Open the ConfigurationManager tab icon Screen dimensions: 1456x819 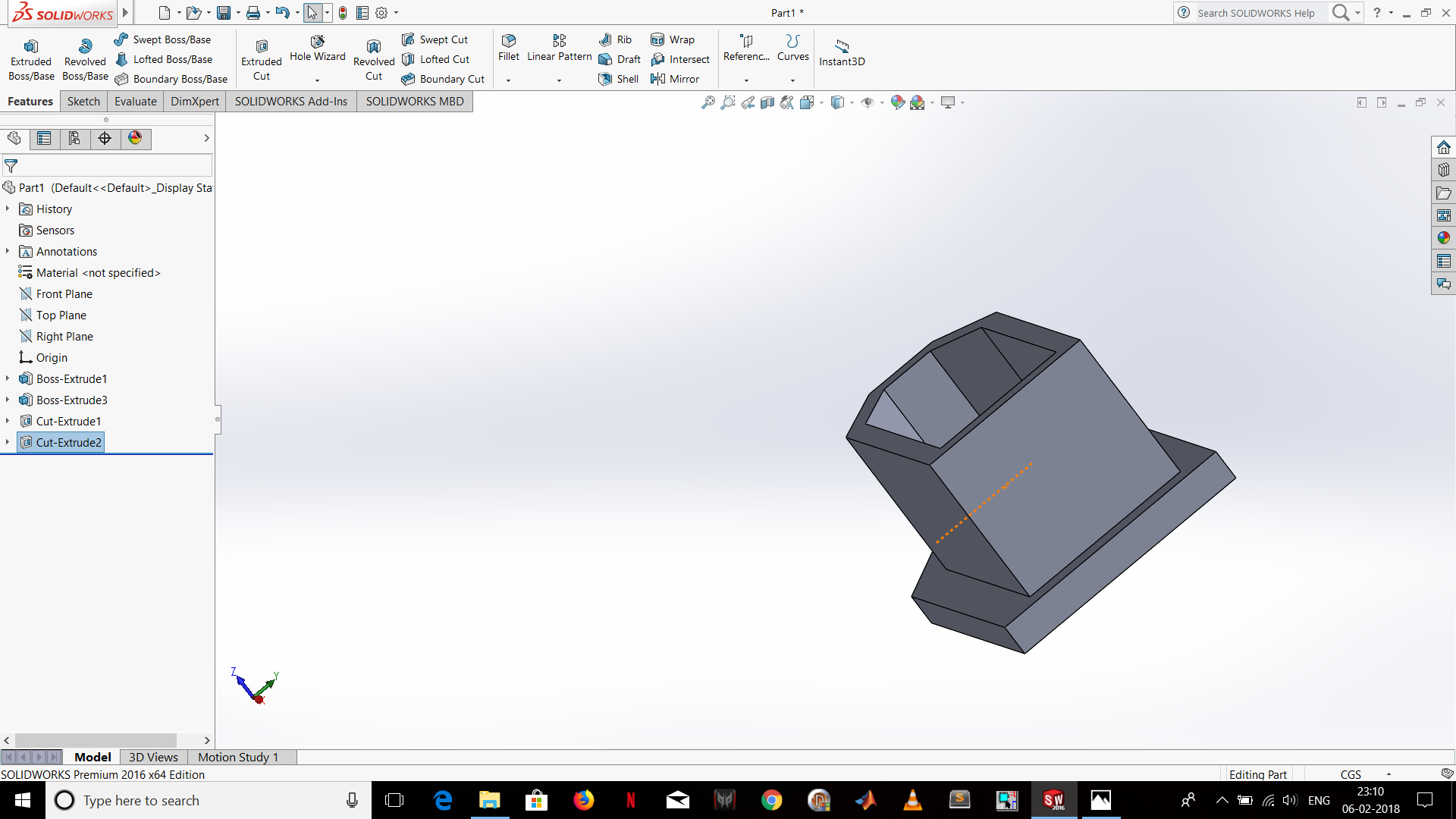click(x=74, y=138)
